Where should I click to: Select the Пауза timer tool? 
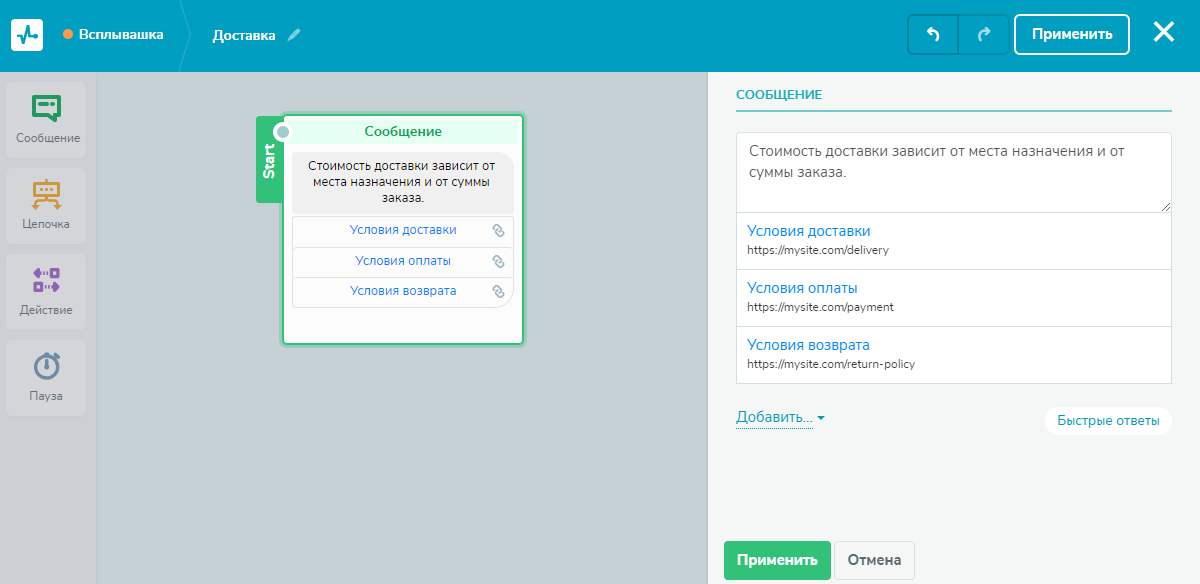click(47, 378)
